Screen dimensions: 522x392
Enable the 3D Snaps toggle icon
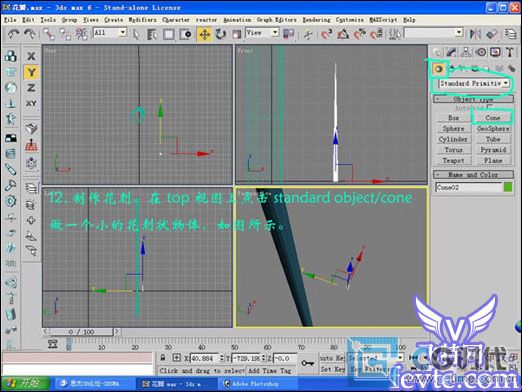[x=326, y=34]
